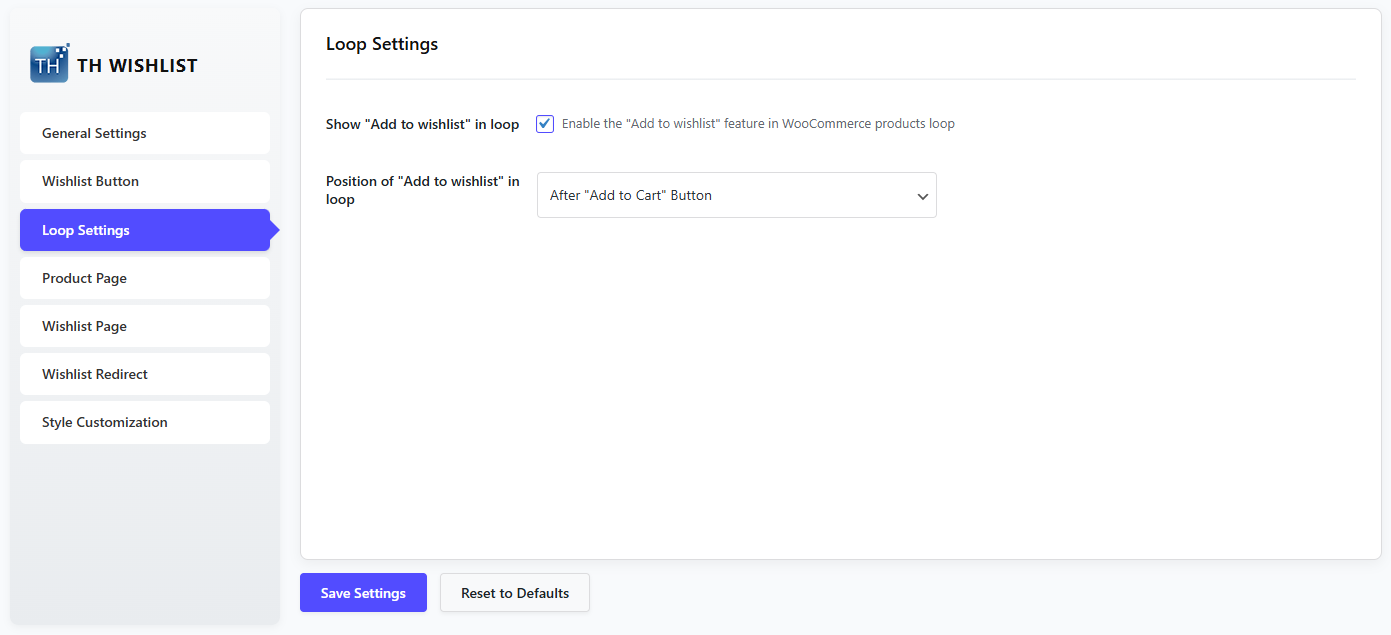The image size is (1391, 635).
Task: Open the General Settings tab
Action: 145,133
